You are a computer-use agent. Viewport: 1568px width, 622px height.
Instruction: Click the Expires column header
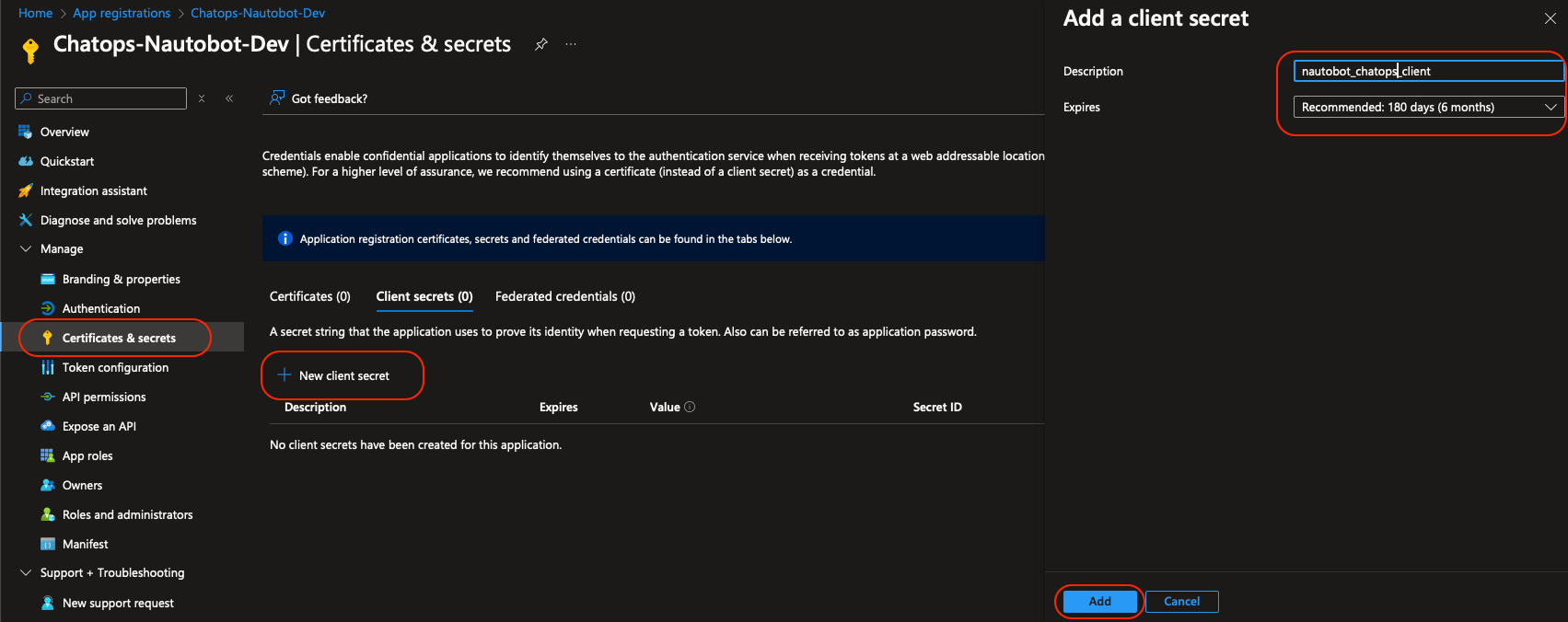pyautogui.click(x=559, y=407)
